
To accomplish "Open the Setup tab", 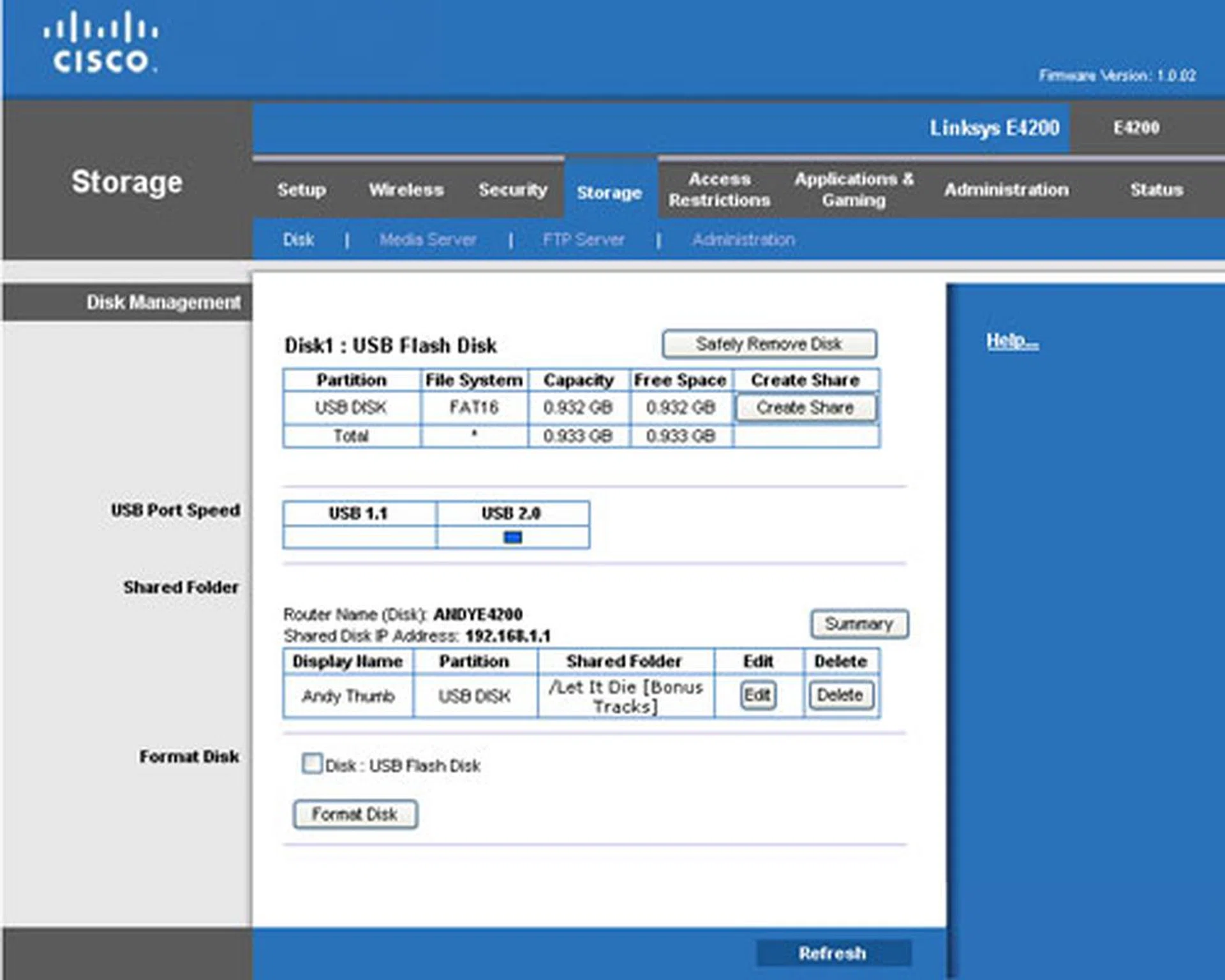I will tap(301, 189).
